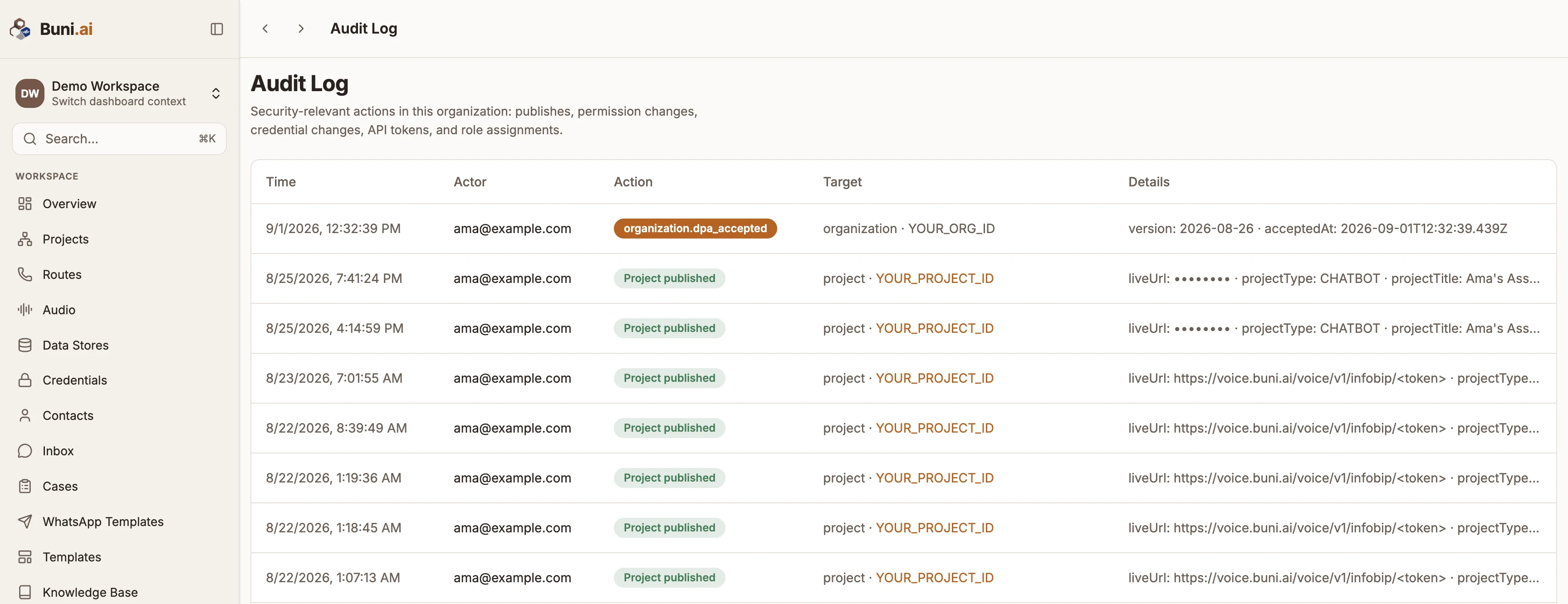
Task: Click Project published badge in 7:01:55 AM row
Action: [670, 378]
